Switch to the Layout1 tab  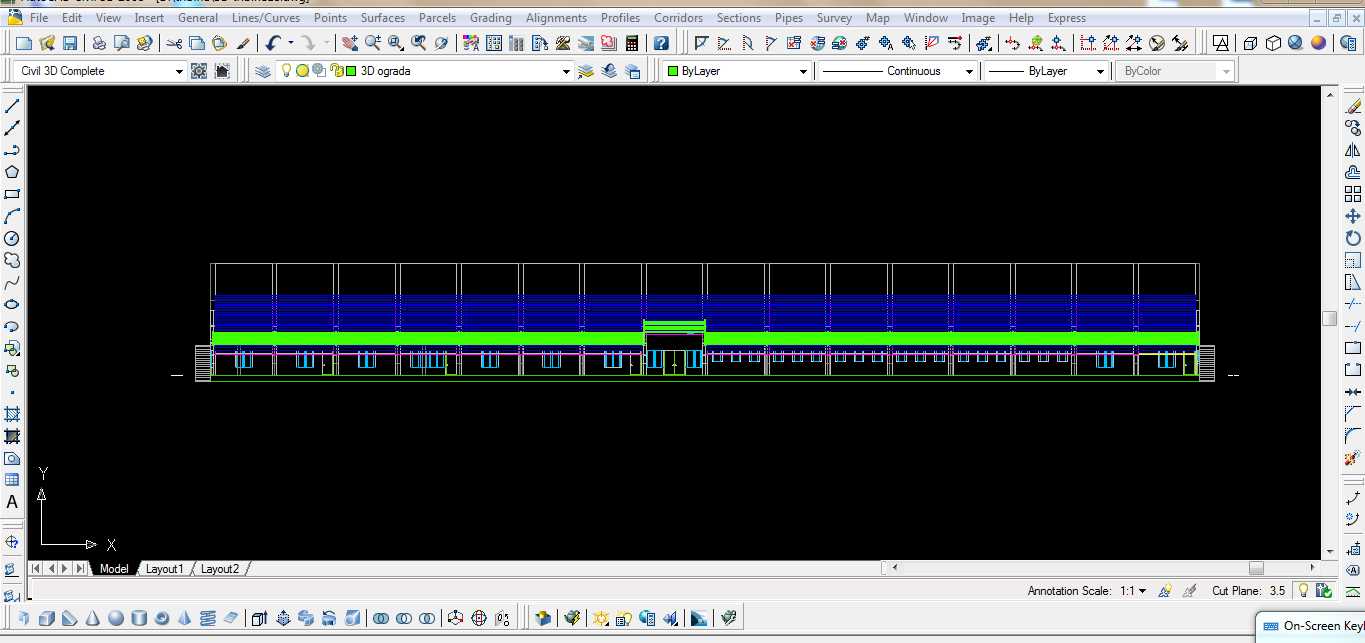tap(165, 569)
